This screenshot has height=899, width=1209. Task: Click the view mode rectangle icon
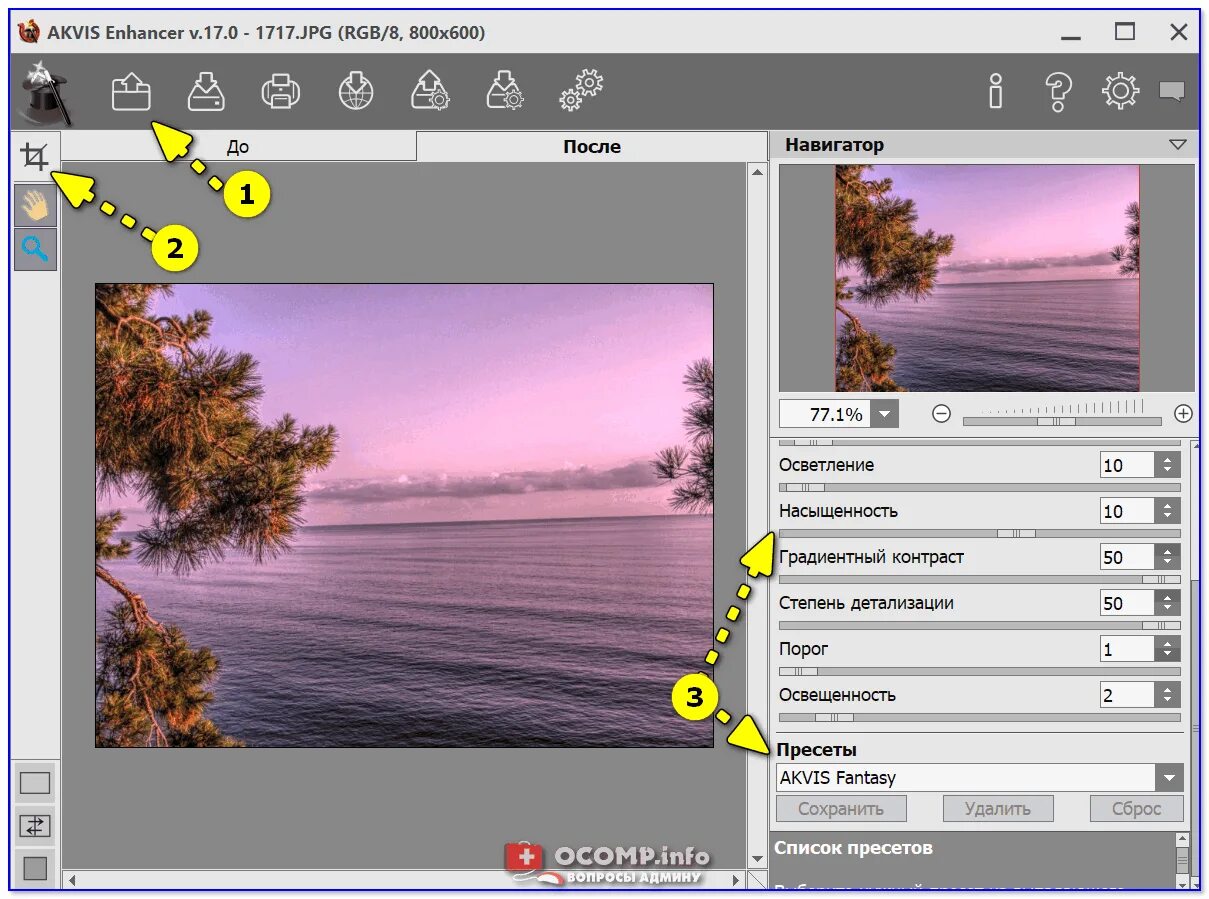point(35,784)
